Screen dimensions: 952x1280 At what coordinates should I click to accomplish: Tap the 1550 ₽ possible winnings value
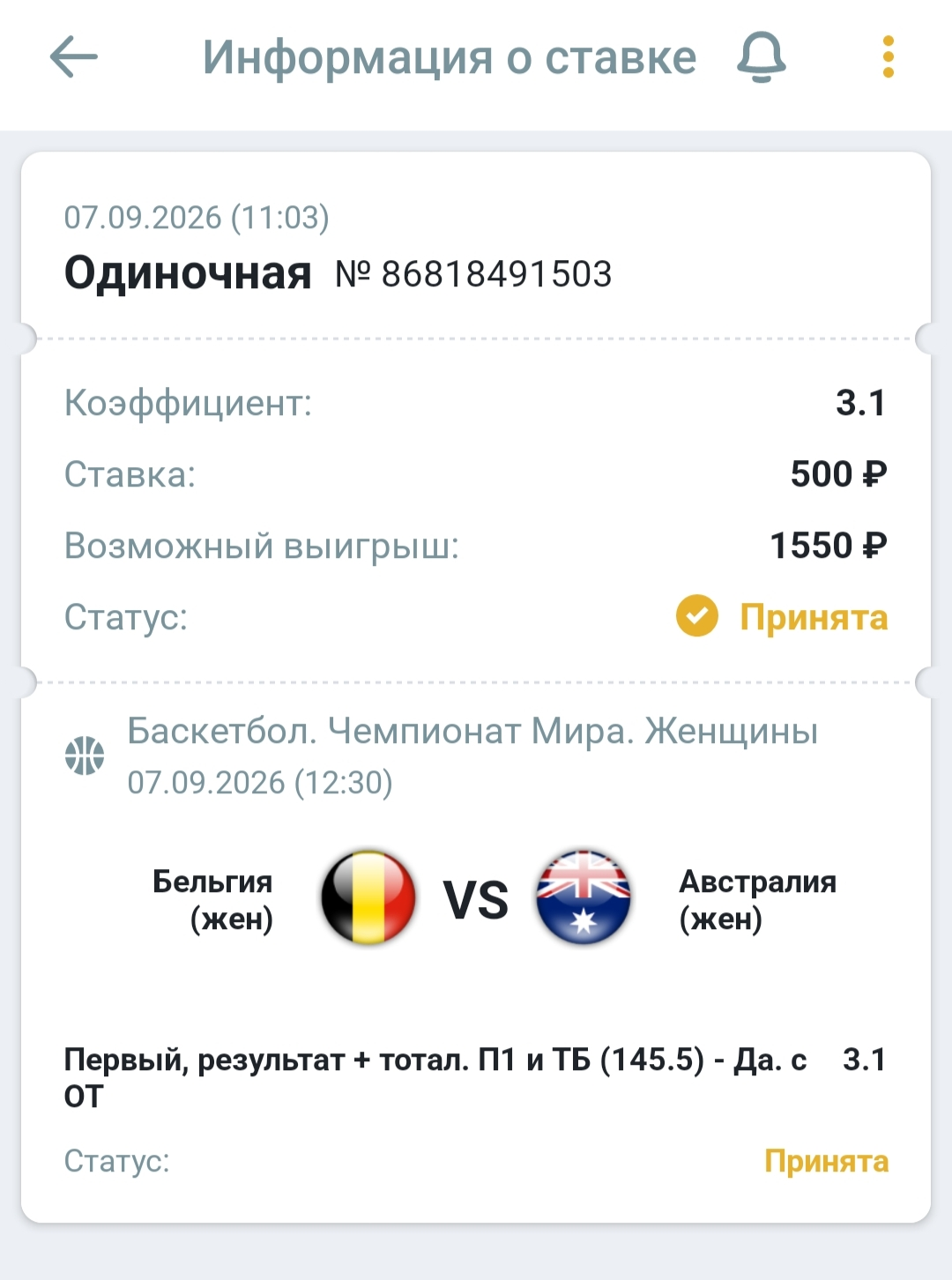(x=829, y=546)
